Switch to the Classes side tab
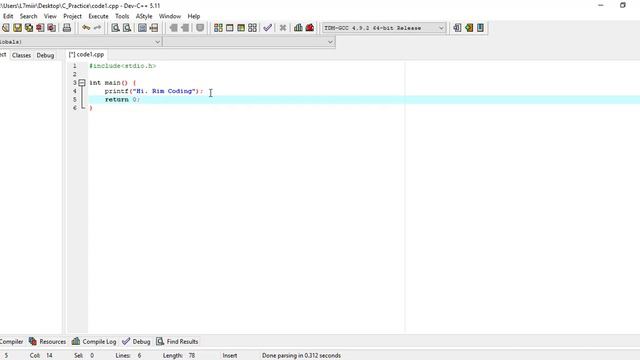The width and height of the screenshot is (640, 360). (x=21, y=55)
